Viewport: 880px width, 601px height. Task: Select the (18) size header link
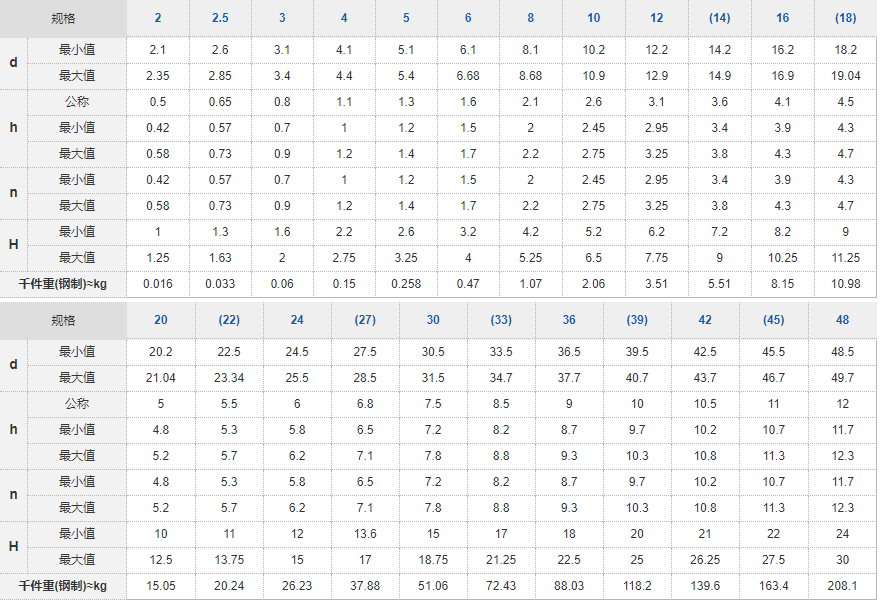(x=845, y=18)
